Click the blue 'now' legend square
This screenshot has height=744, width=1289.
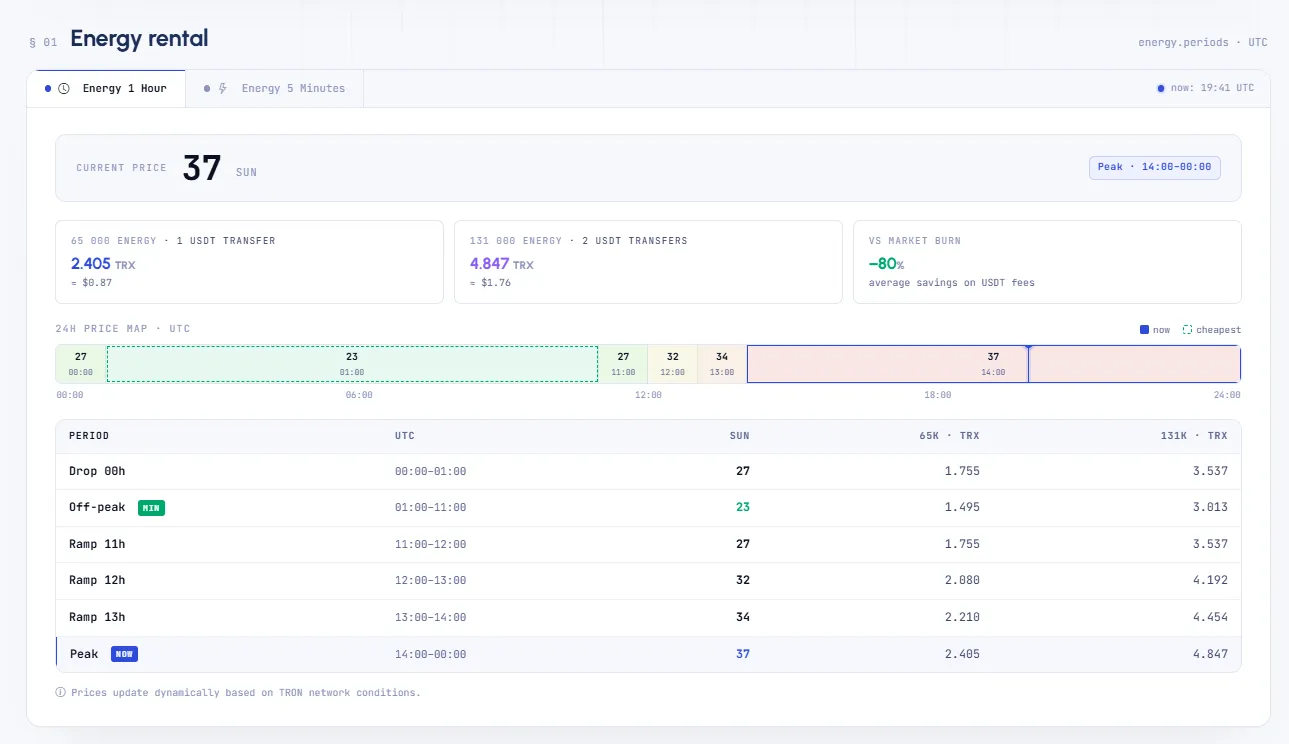(x=1145, y=330)
